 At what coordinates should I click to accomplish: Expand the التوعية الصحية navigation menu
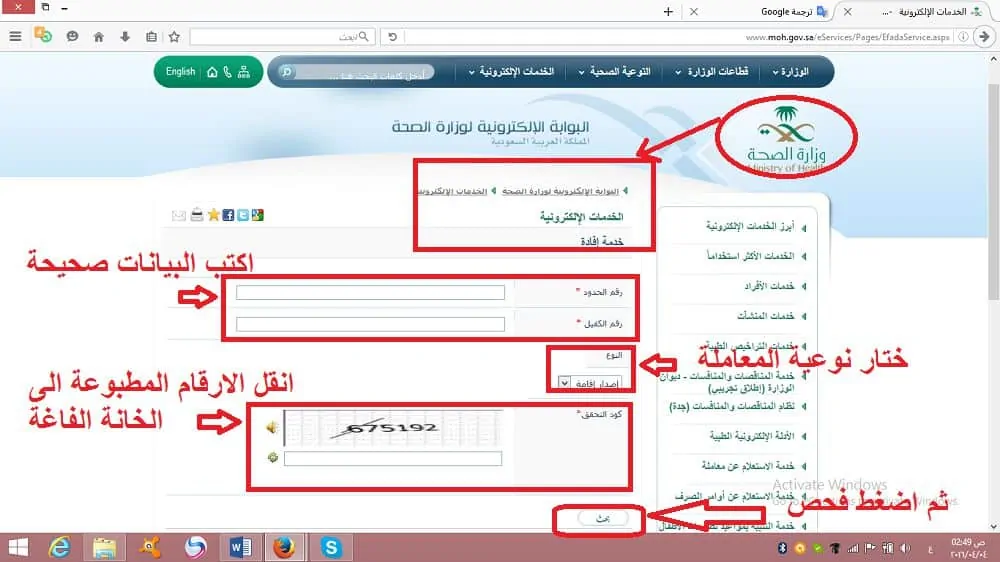[614, 72]
